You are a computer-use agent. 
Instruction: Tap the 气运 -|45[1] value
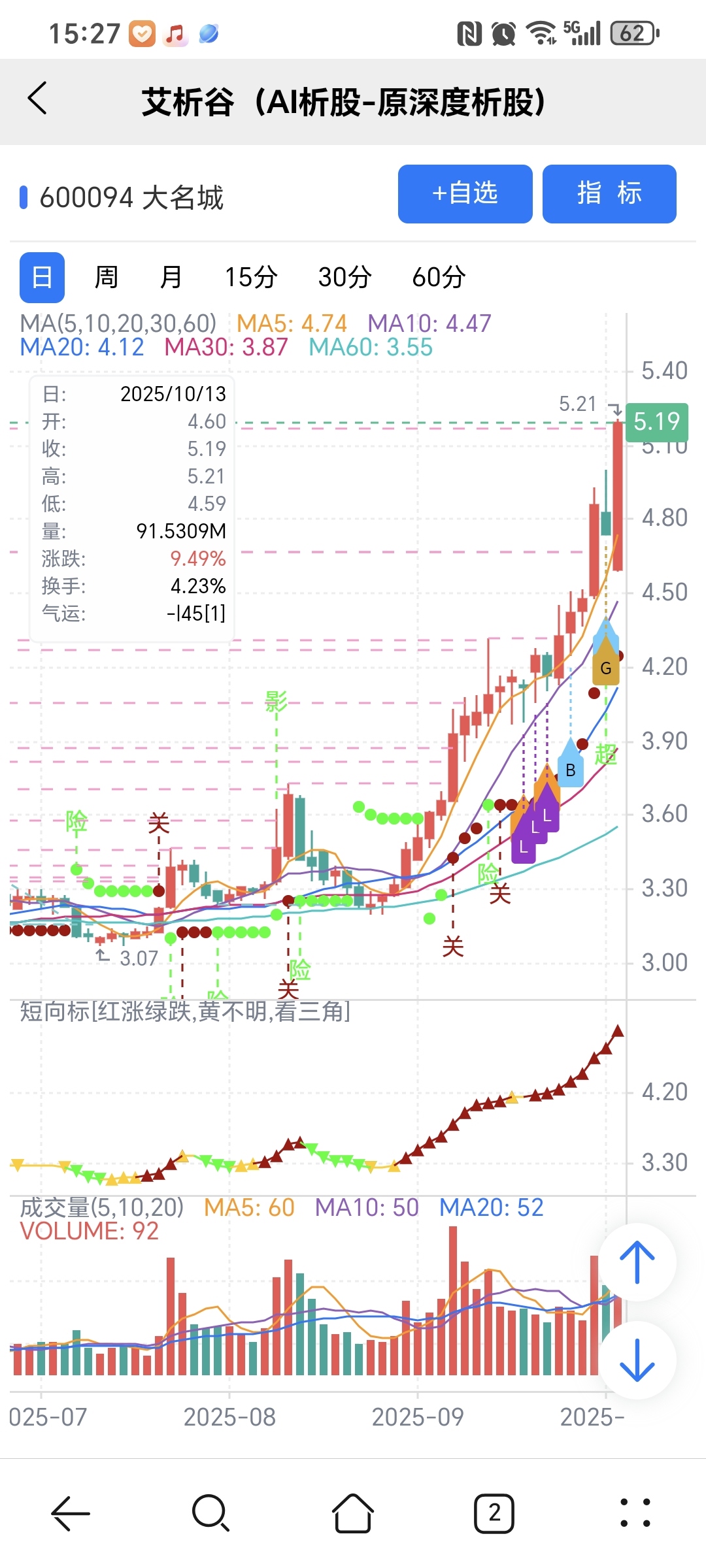[196, 613]
